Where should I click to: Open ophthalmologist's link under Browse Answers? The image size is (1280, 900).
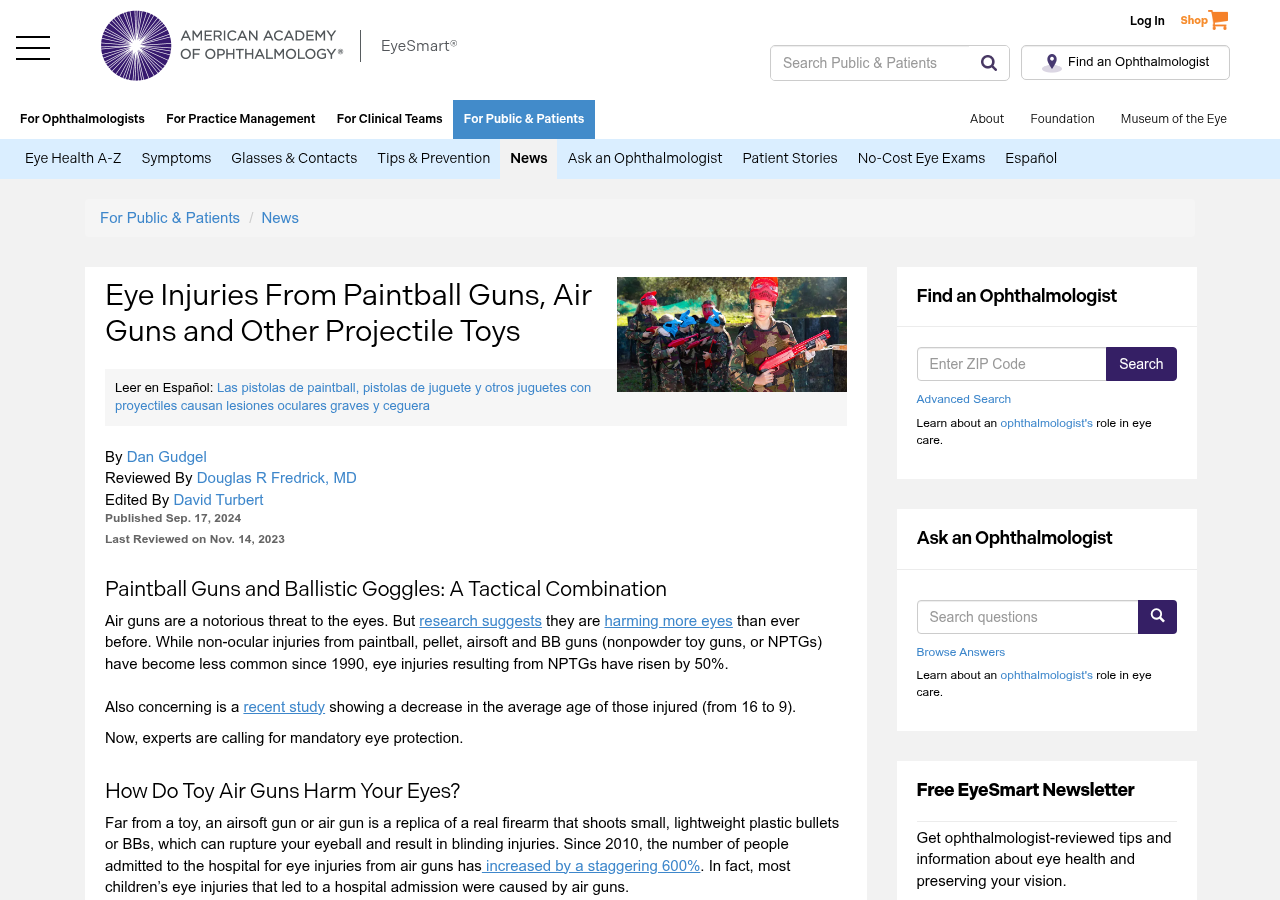tap(1046, 675)
